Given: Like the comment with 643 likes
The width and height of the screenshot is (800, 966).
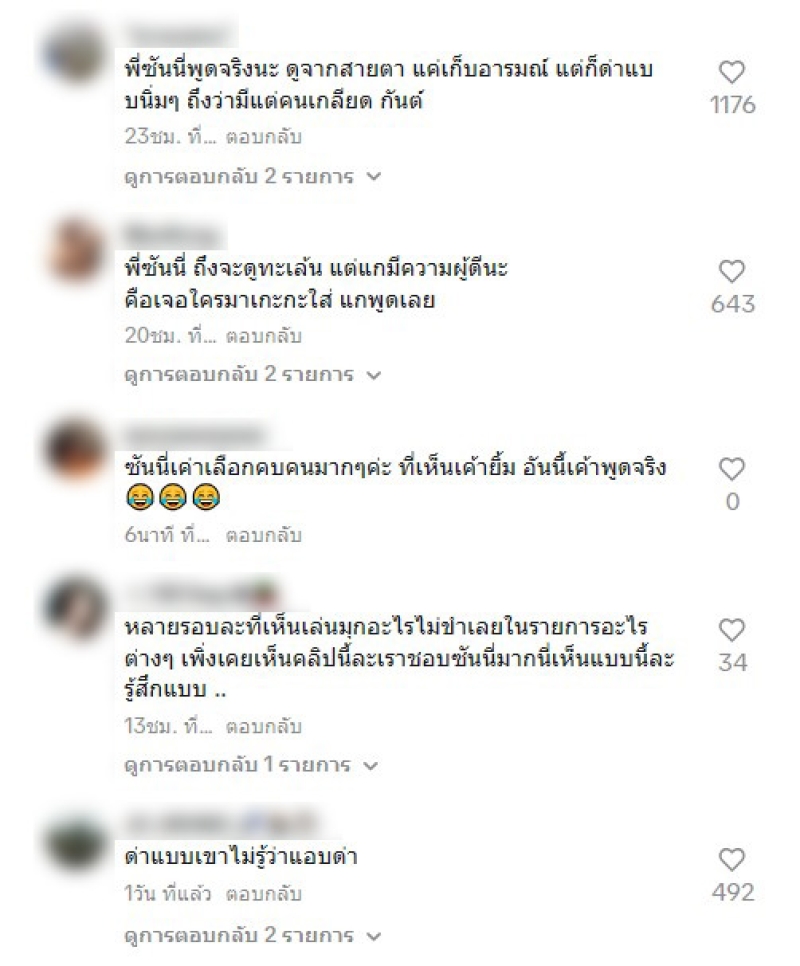Looking at the screenshot, I should pos(732,271).
